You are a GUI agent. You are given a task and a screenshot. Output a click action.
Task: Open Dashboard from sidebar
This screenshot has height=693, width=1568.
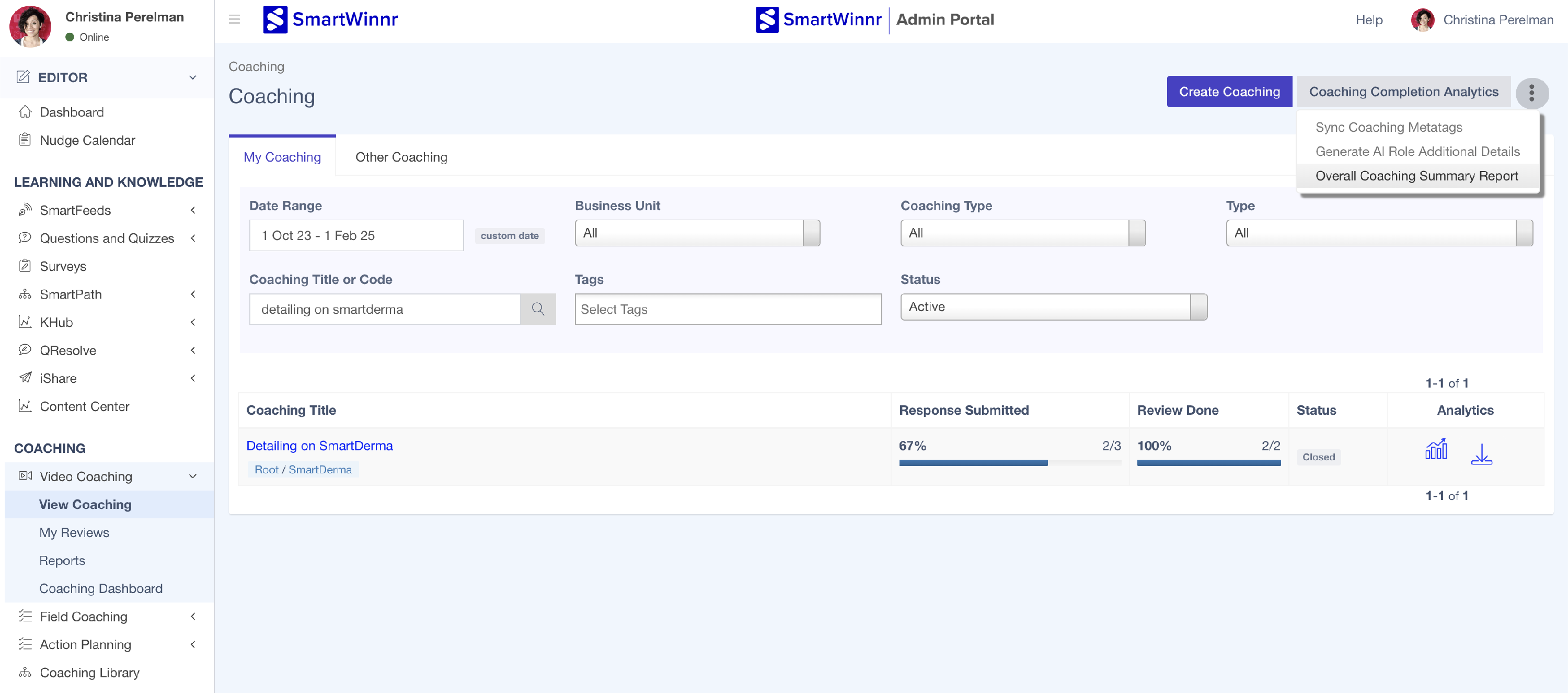(72, 112)
